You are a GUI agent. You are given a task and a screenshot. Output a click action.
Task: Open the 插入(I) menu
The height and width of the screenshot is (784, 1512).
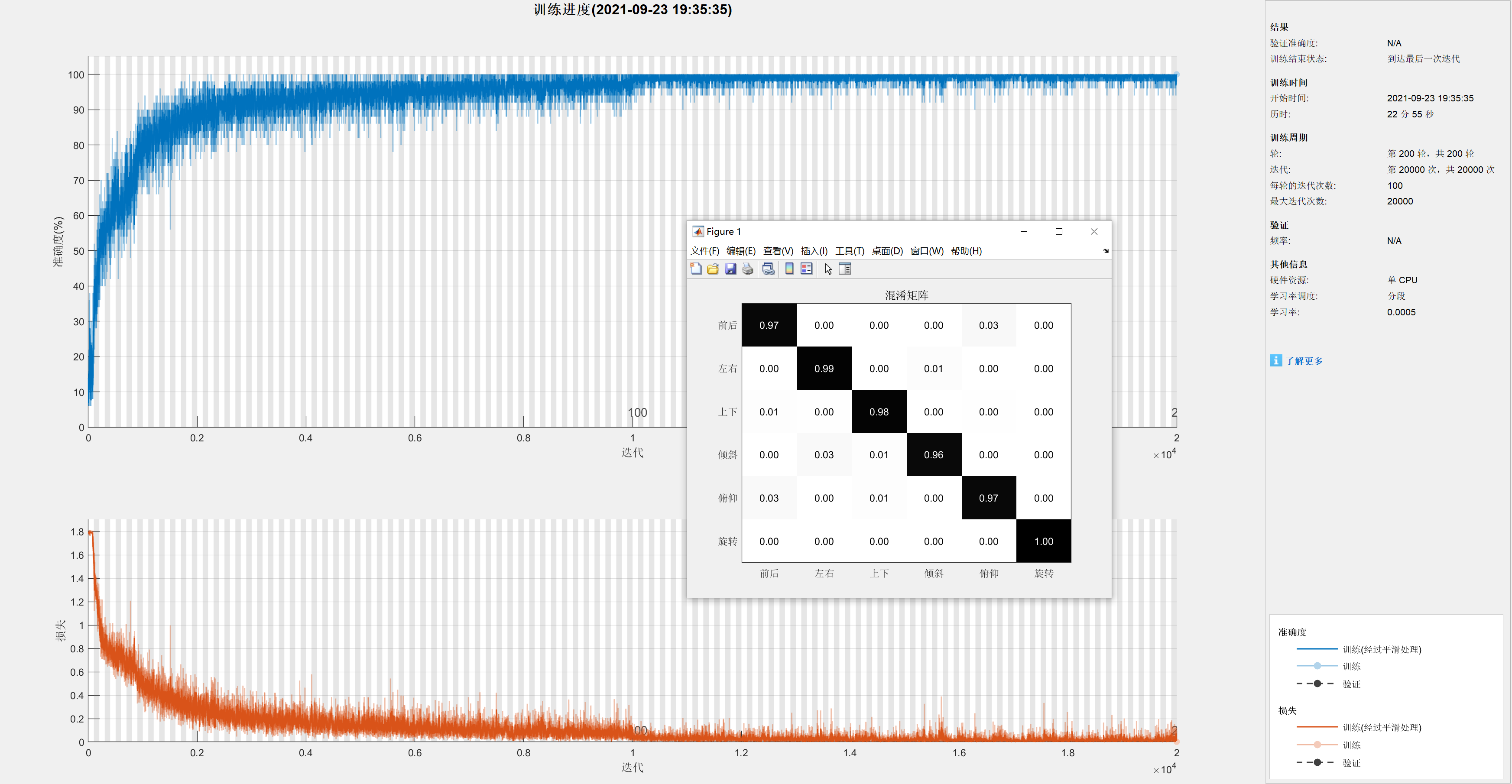814,251
